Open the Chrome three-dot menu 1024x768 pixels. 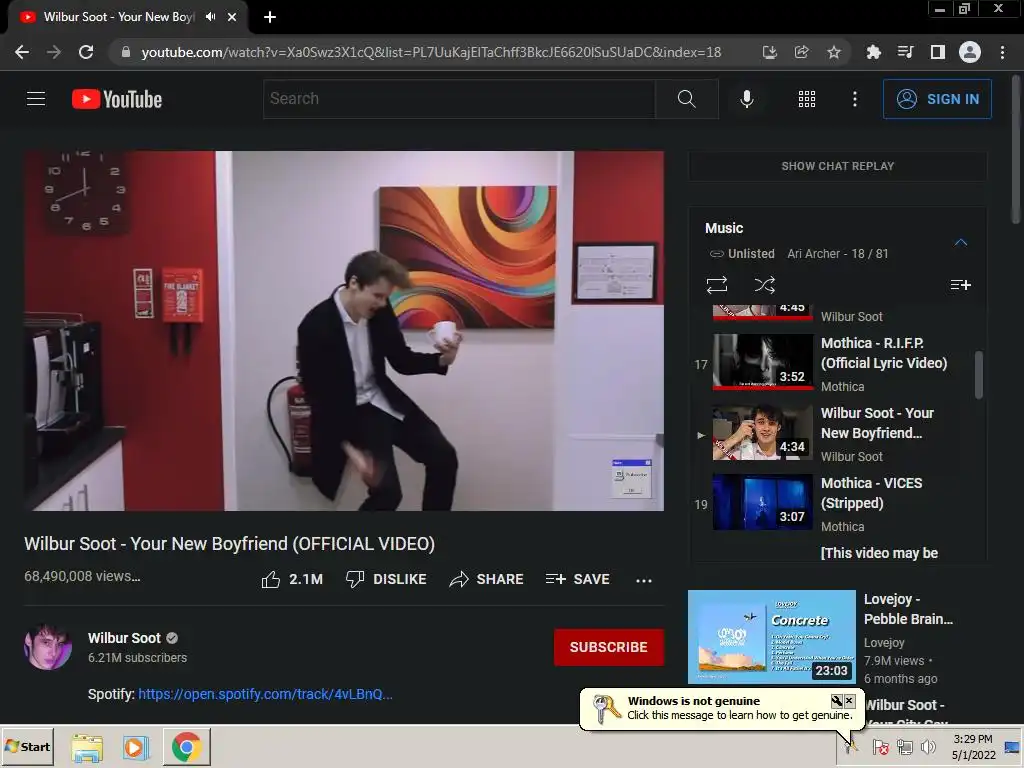coord(1002,52)
